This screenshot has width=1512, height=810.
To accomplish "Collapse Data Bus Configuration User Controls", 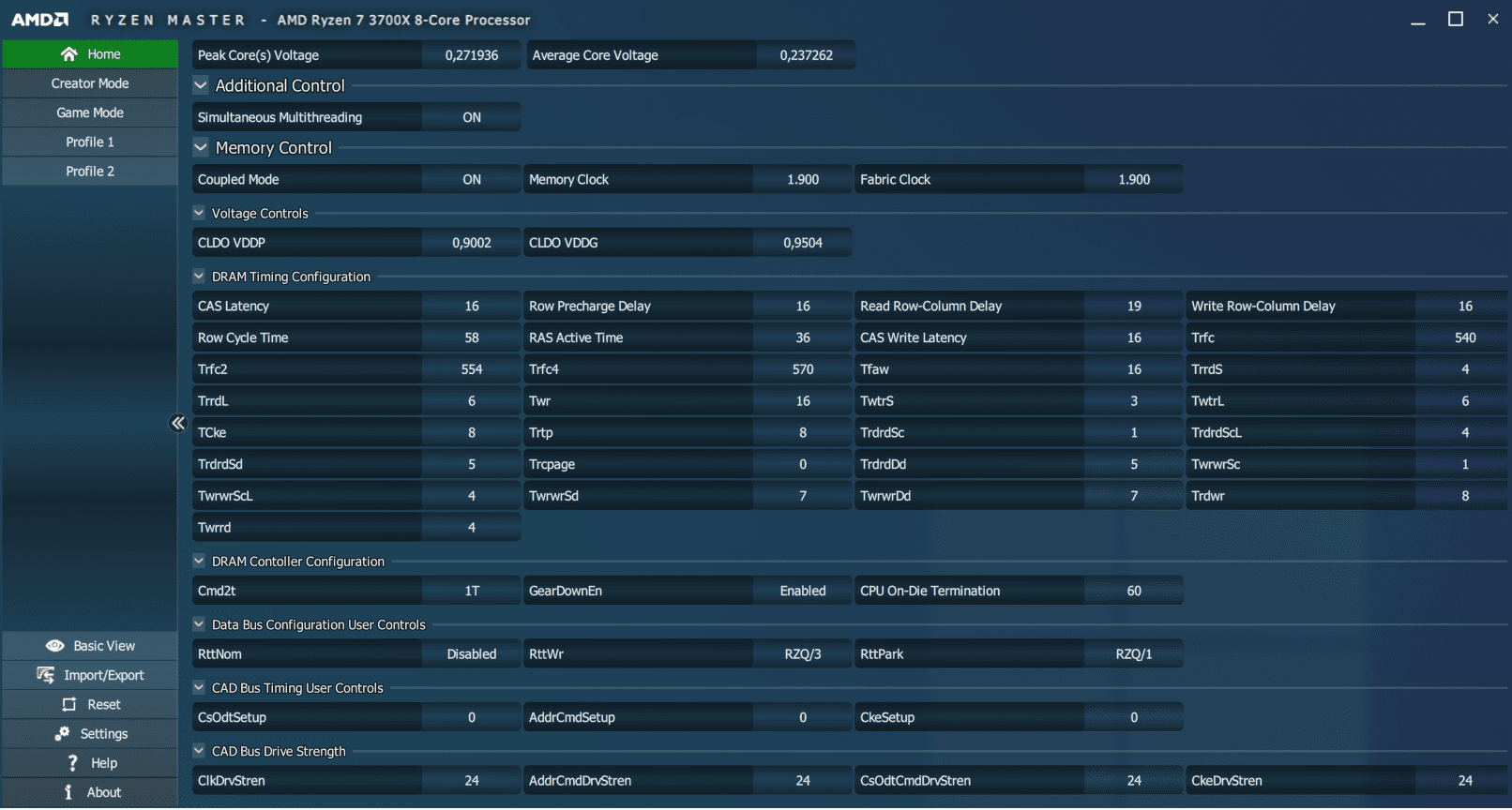I will pos(199,623).
